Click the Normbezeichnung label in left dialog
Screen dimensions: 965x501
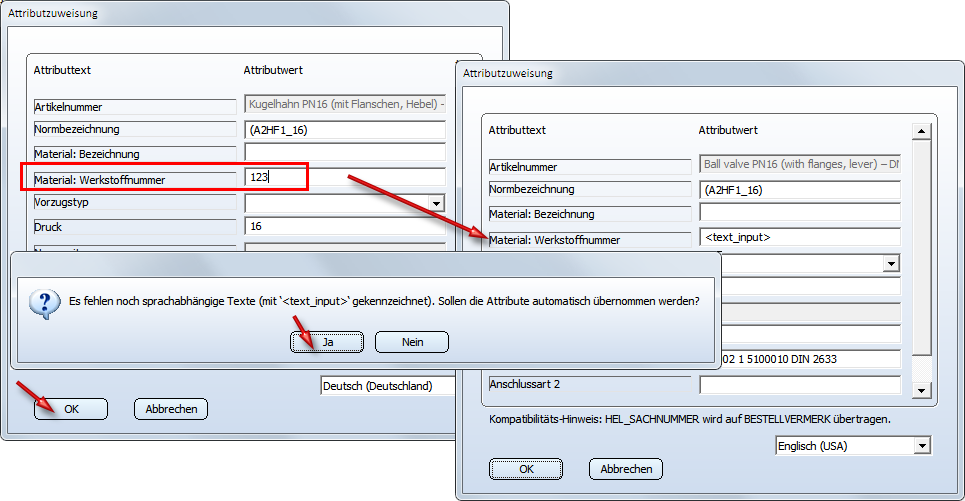[135, 129]
